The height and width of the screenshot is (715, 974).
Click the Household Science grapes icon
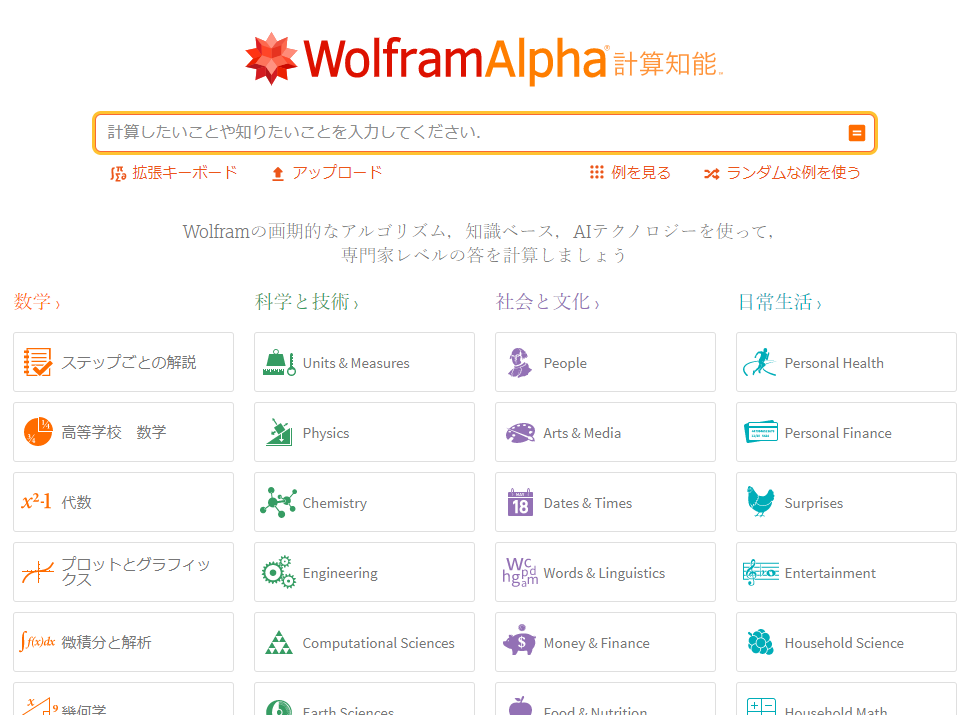[x=761, y=642]
